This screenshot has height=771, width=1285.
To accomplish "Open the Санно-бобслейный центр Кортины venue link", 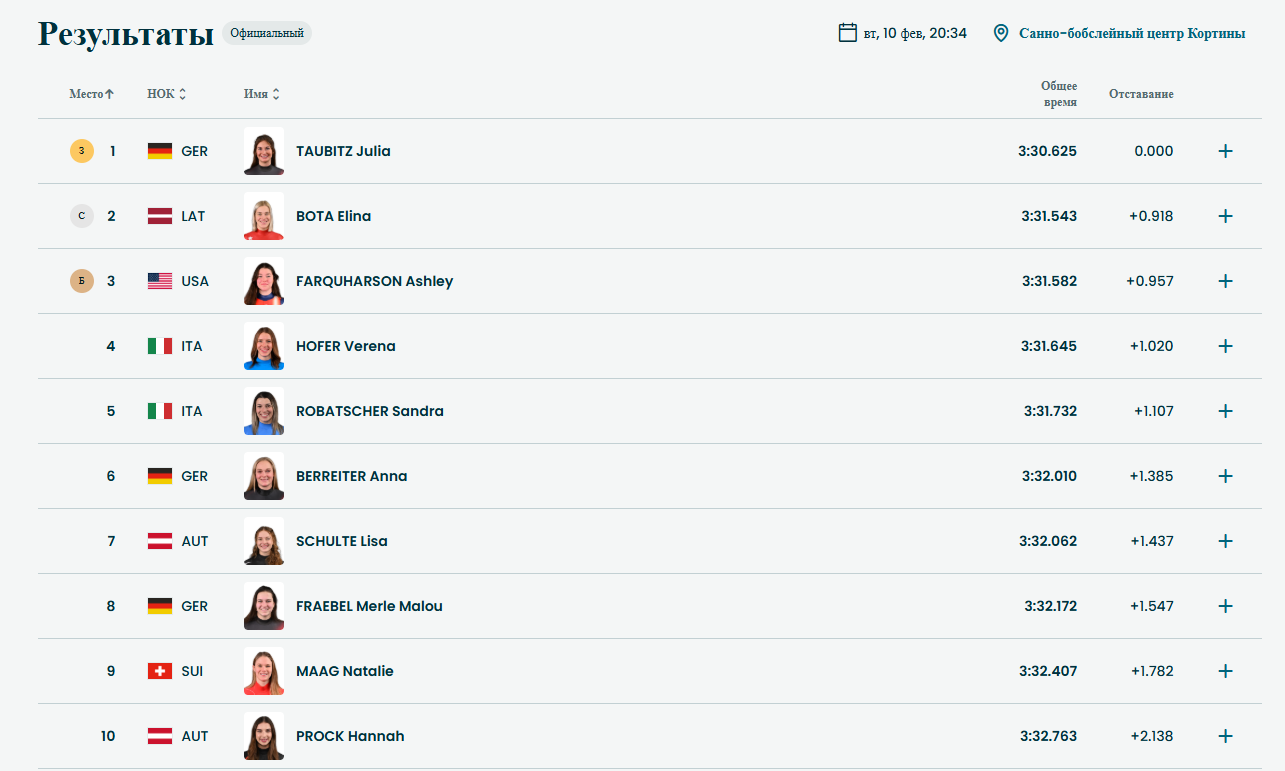I will click(x=1131, y=33).
